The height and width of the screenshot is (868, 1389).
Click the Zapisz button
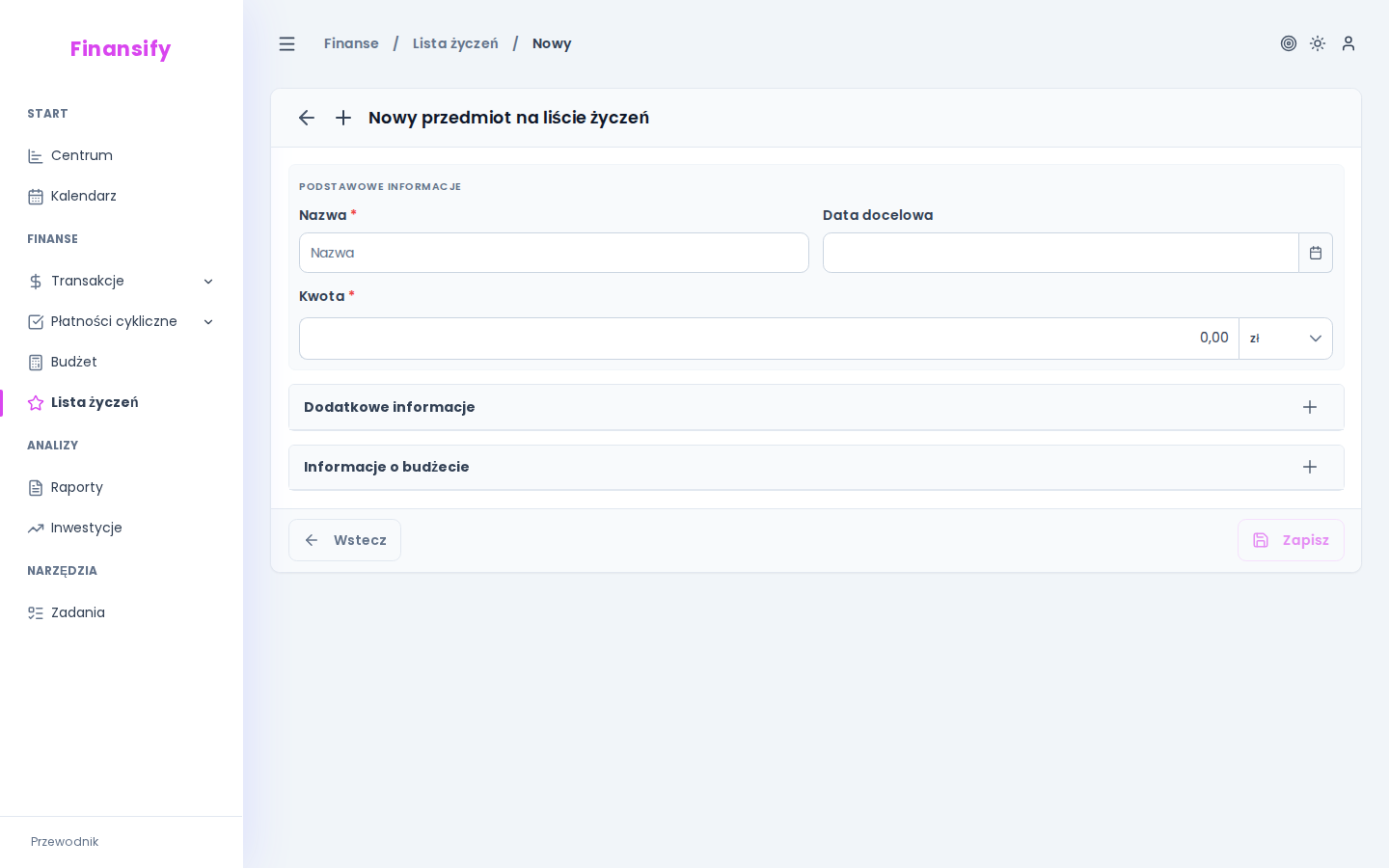pos(1291,540)
